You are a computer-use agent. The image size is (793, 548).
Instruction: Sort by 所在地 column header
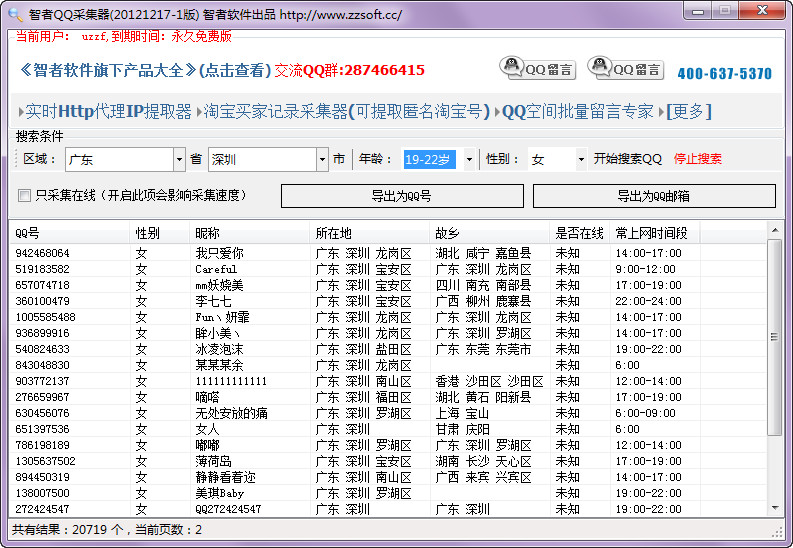tap(369, 233)
